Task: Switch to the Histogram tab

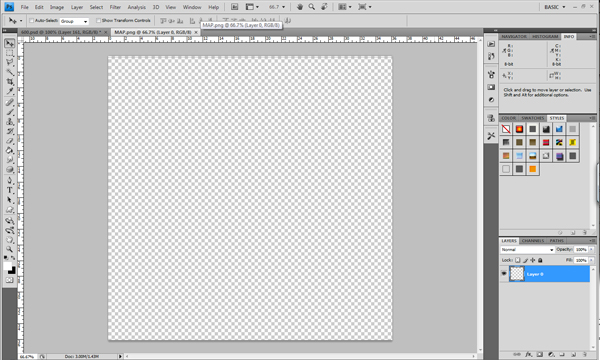Action: pyautogui.click(x=545, y=36)
